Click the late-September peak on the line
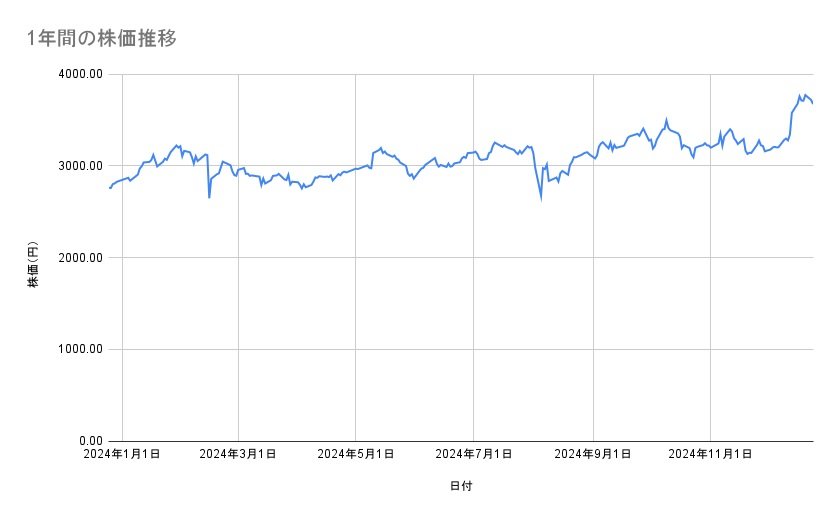This screenshot has height=519, width=839. pos(666,119)
